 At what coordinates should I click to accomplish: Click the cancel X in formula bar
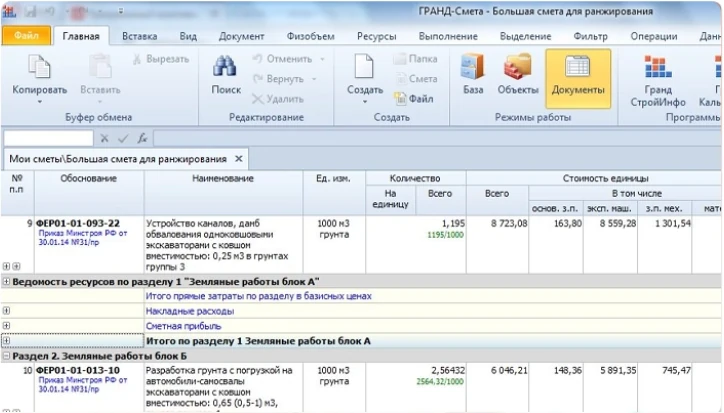pyautogui.click(x=104, y=138)
